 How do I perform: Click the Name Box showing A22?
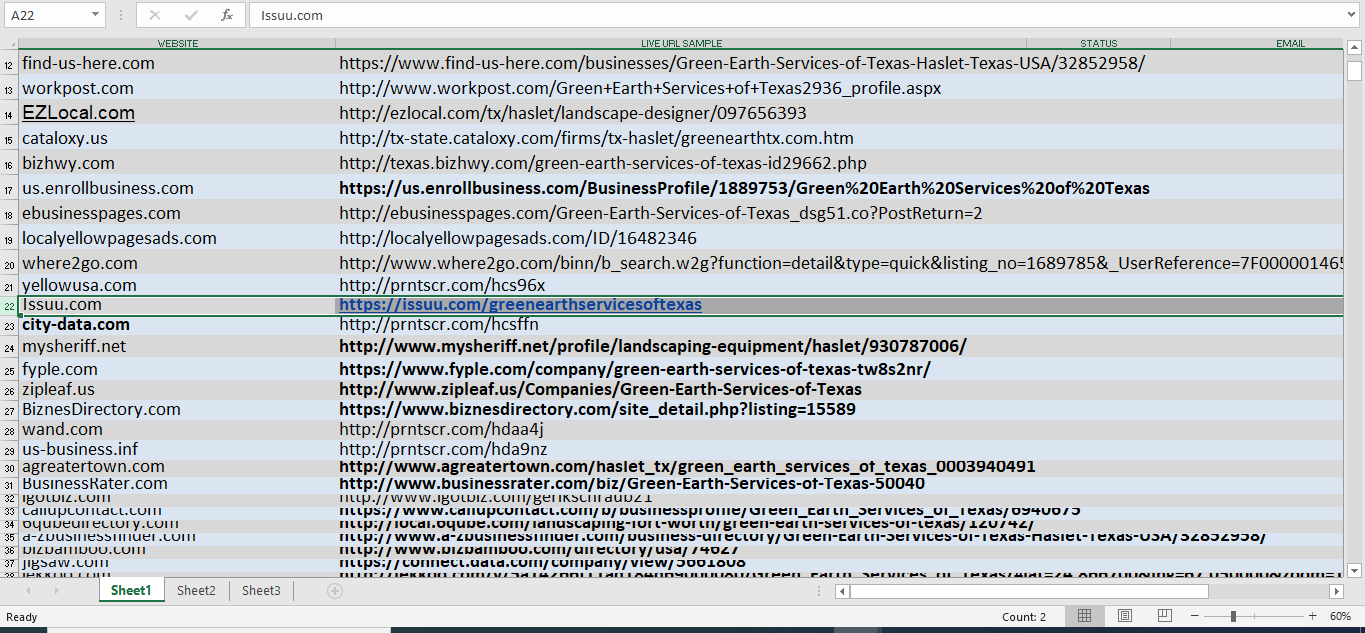click(46, 15)
